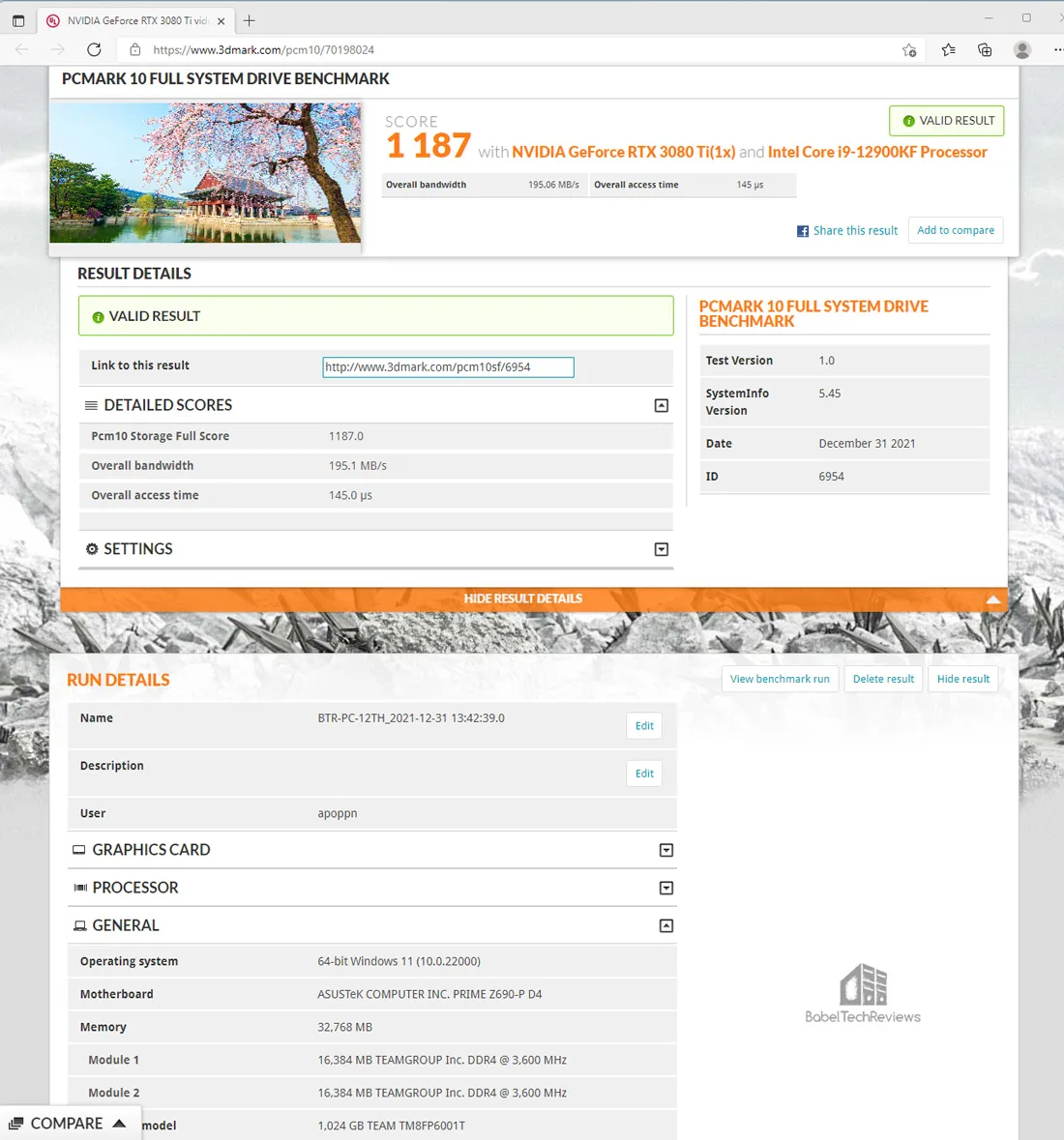
Task: Click the Detailed Scores list icon
Action: [x=91, y=405]
